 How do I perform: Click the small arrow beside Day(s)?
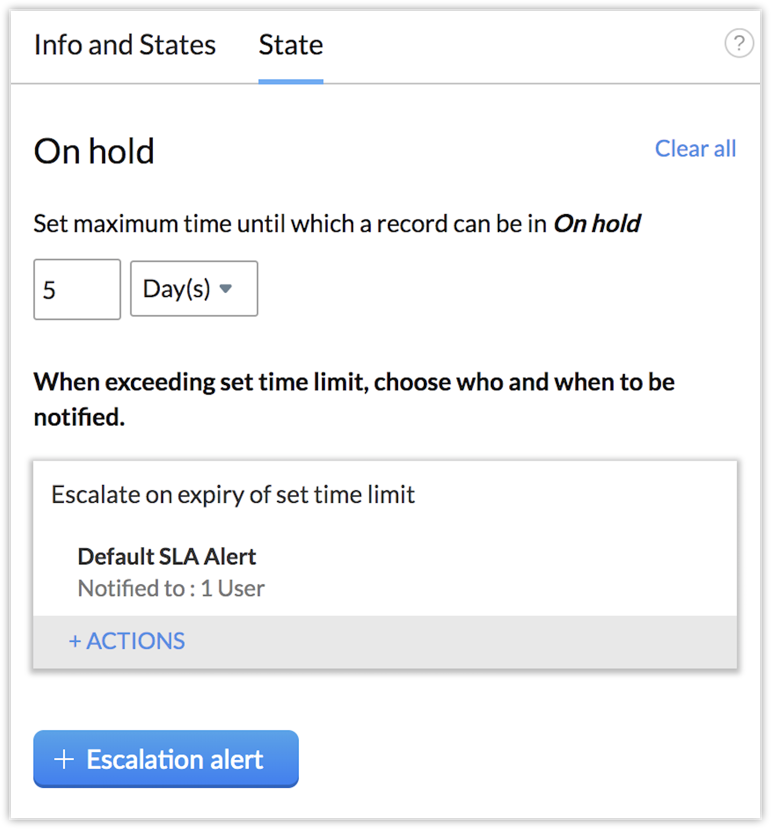click(x=226, y=289)
